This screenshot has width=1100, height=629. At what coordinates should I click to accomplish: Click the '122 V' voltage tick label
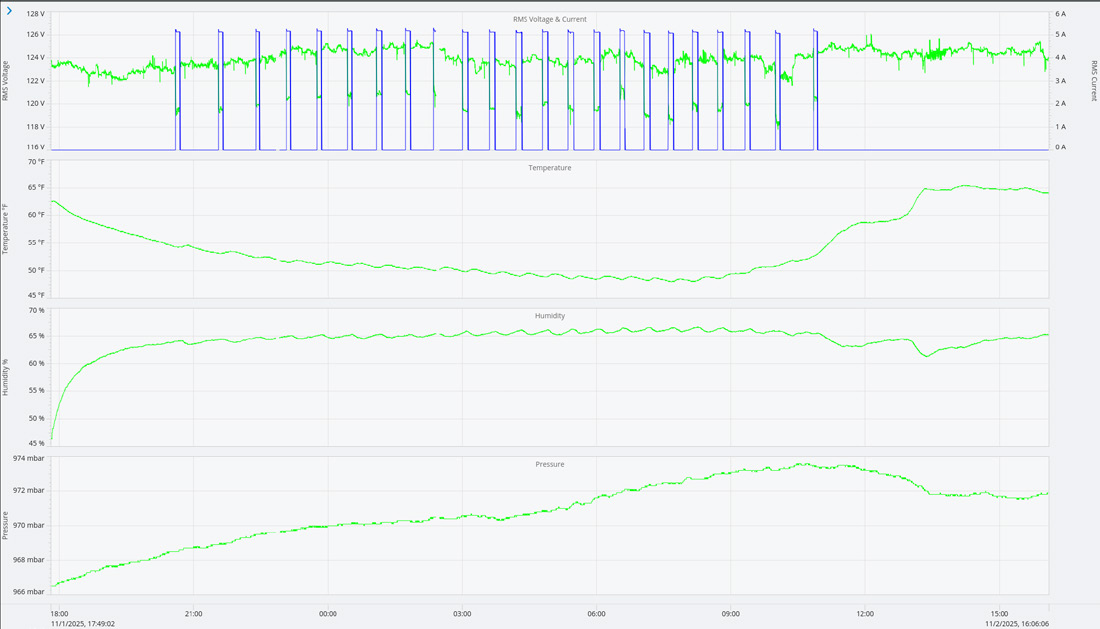click(36, 81)
